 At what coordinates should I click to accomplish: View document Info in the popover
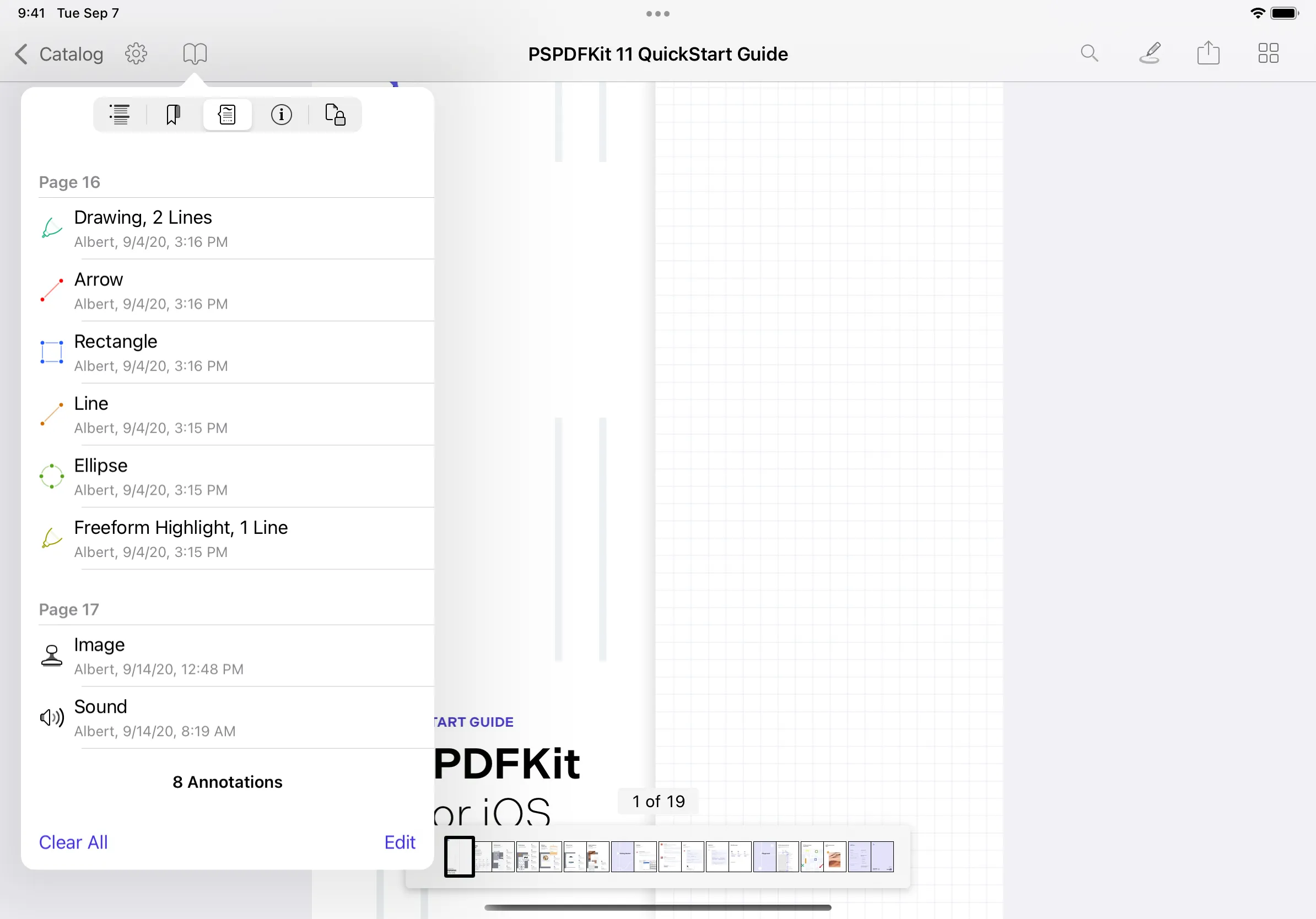click(x=281, y=114)
